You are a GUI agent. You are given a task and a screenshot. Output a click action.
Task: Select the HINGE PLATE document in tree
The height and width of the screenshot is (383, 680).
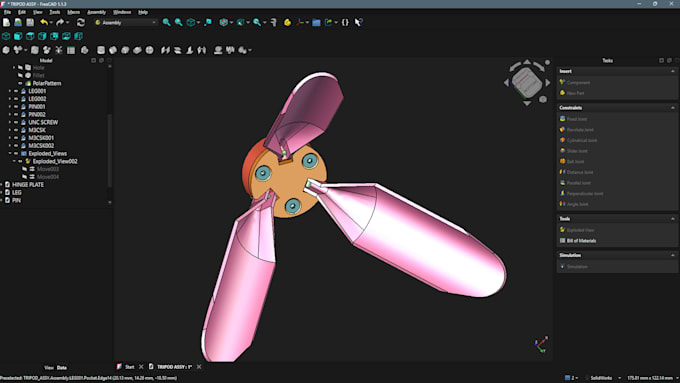28,185
